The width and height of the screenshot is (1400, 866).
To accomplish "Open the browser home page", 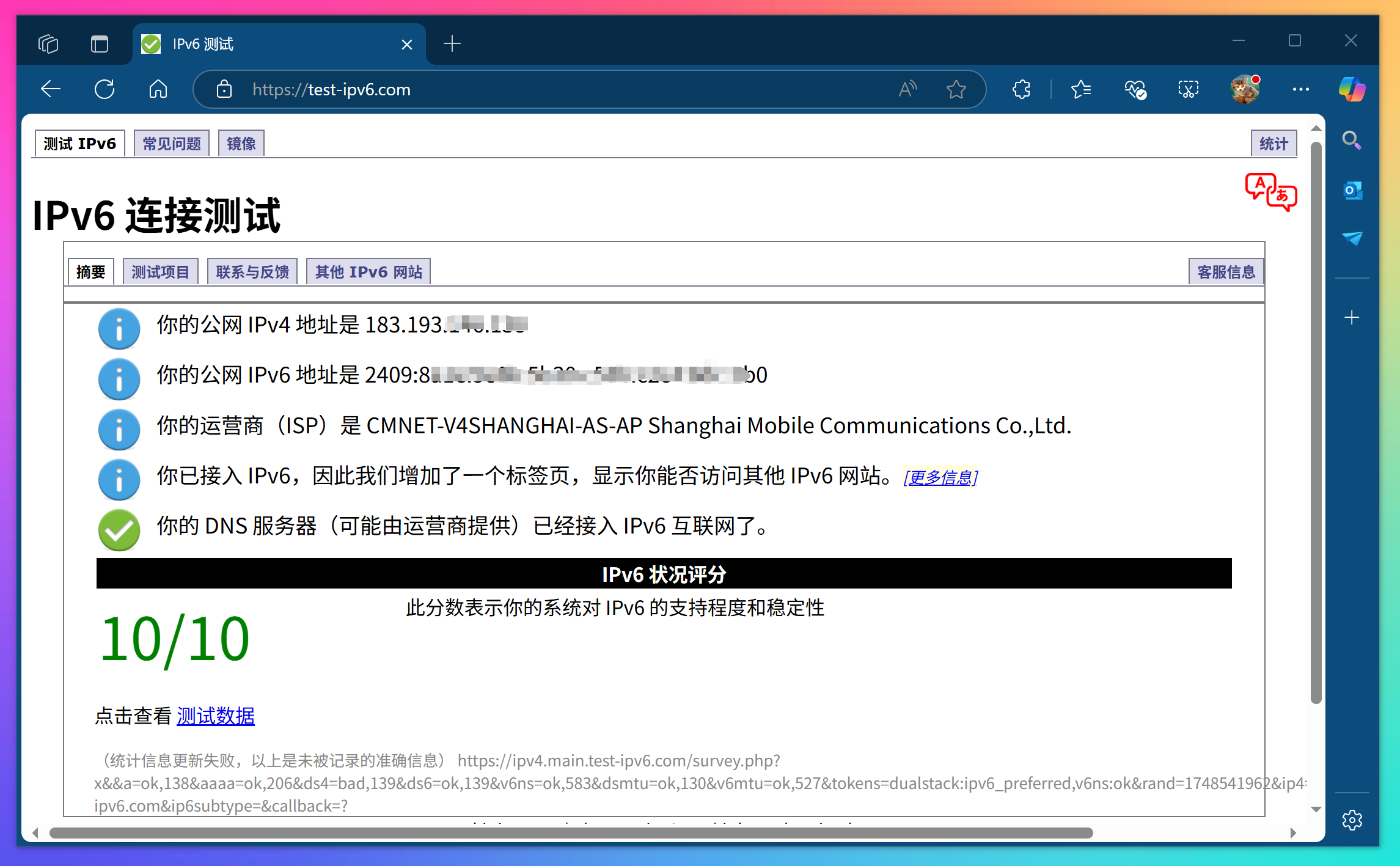I will pos(158,89).
